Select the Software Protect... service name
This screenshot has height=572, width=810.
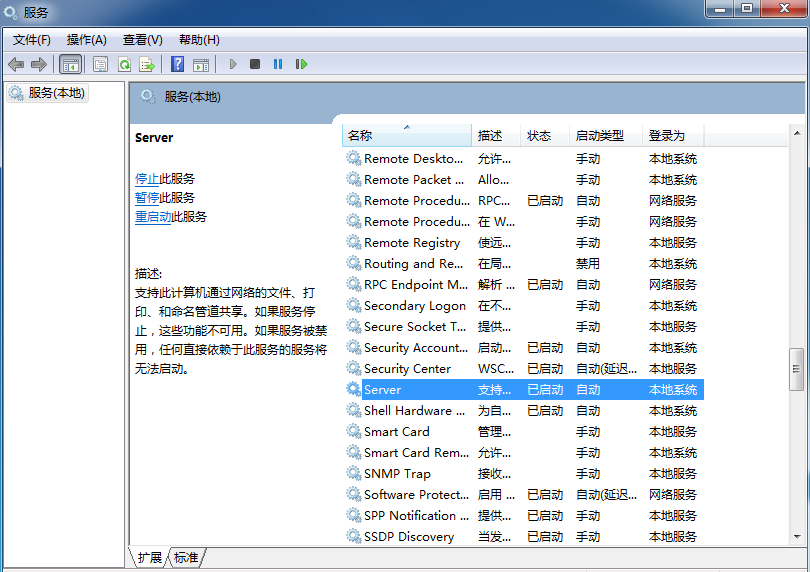[416, 494]
